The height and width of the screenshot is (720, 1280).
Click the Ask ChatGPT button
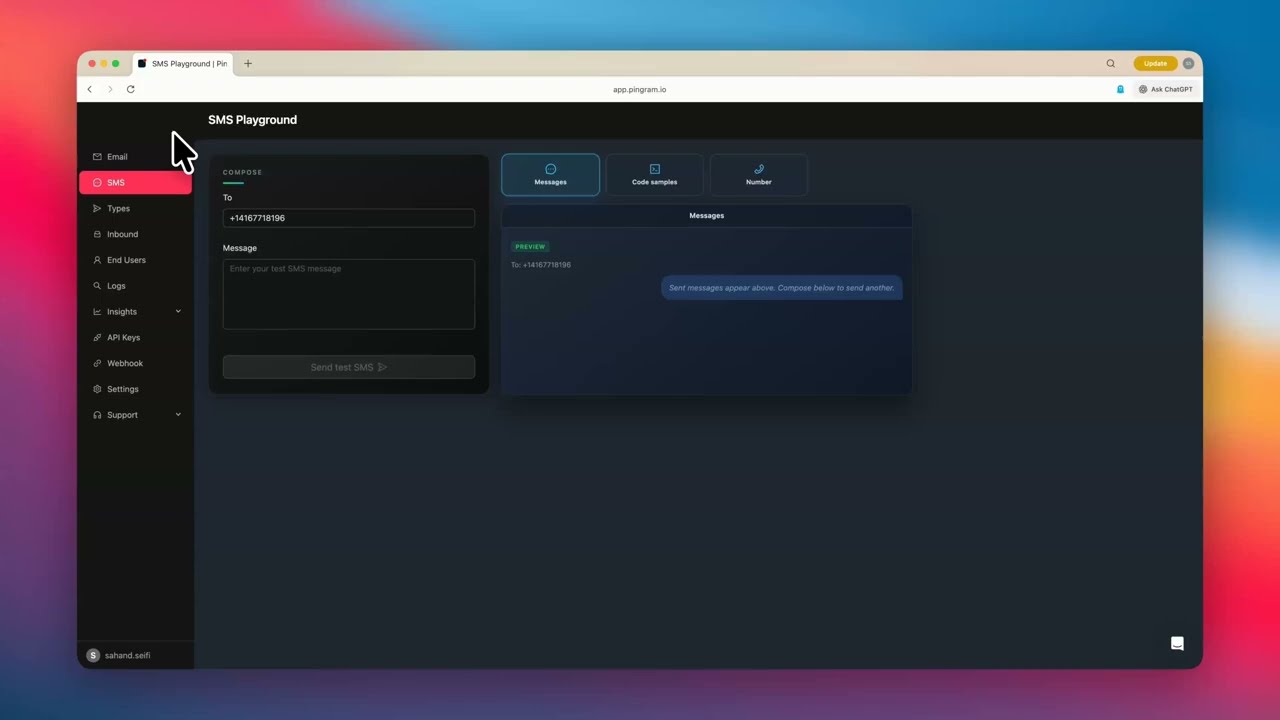(x=1166, y=89)
